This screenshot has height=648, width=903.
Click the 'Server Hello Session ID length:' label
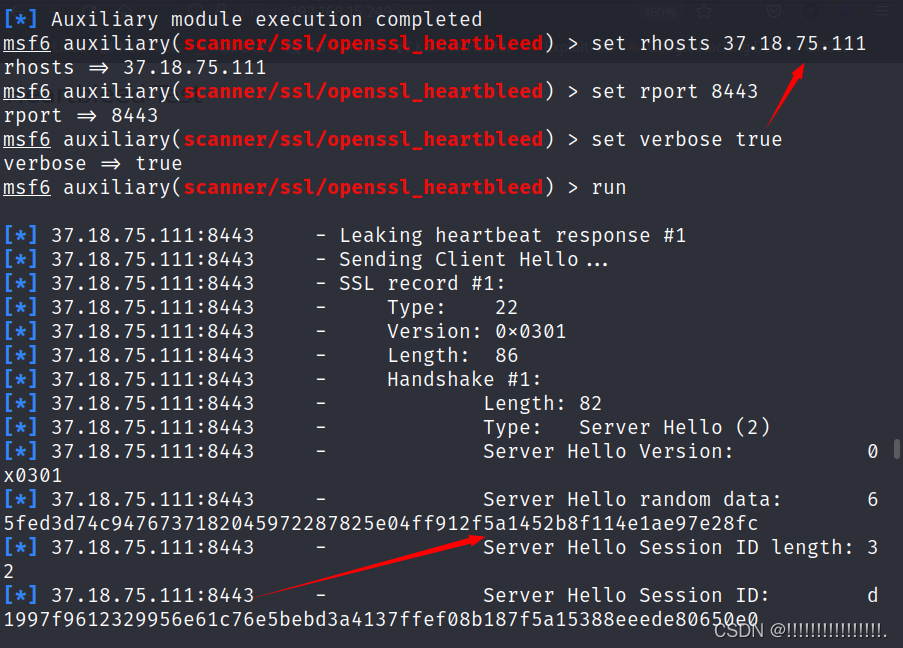point(668,548)
